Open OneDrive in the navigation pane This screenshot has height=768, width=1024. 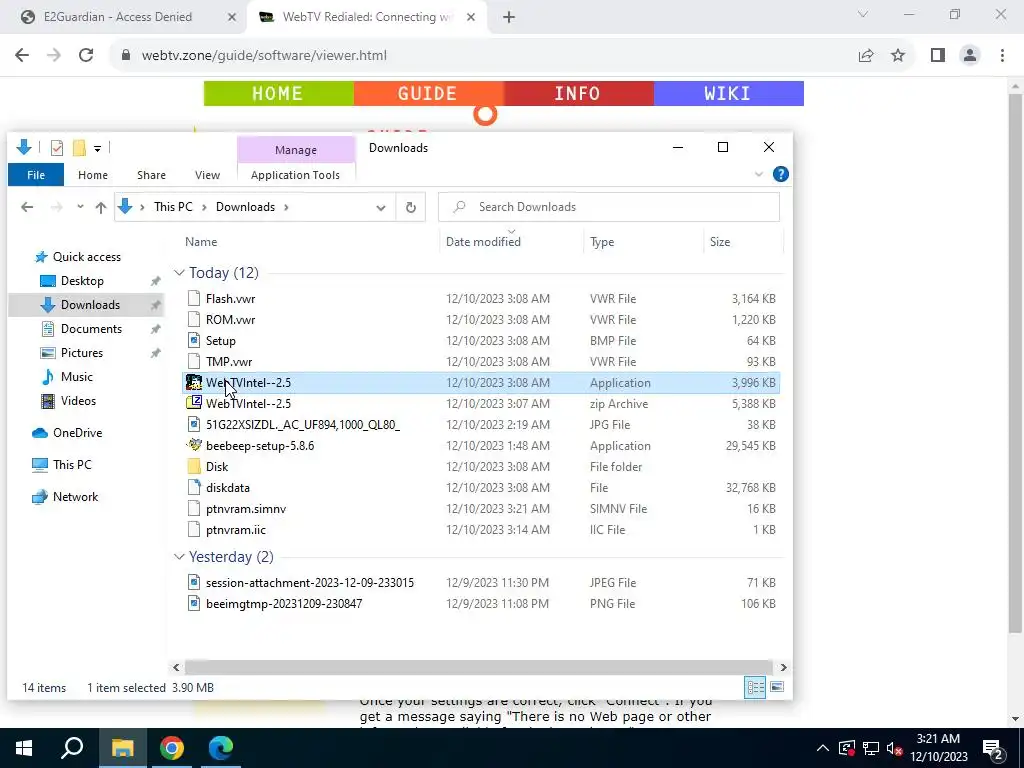pos(77,433)
